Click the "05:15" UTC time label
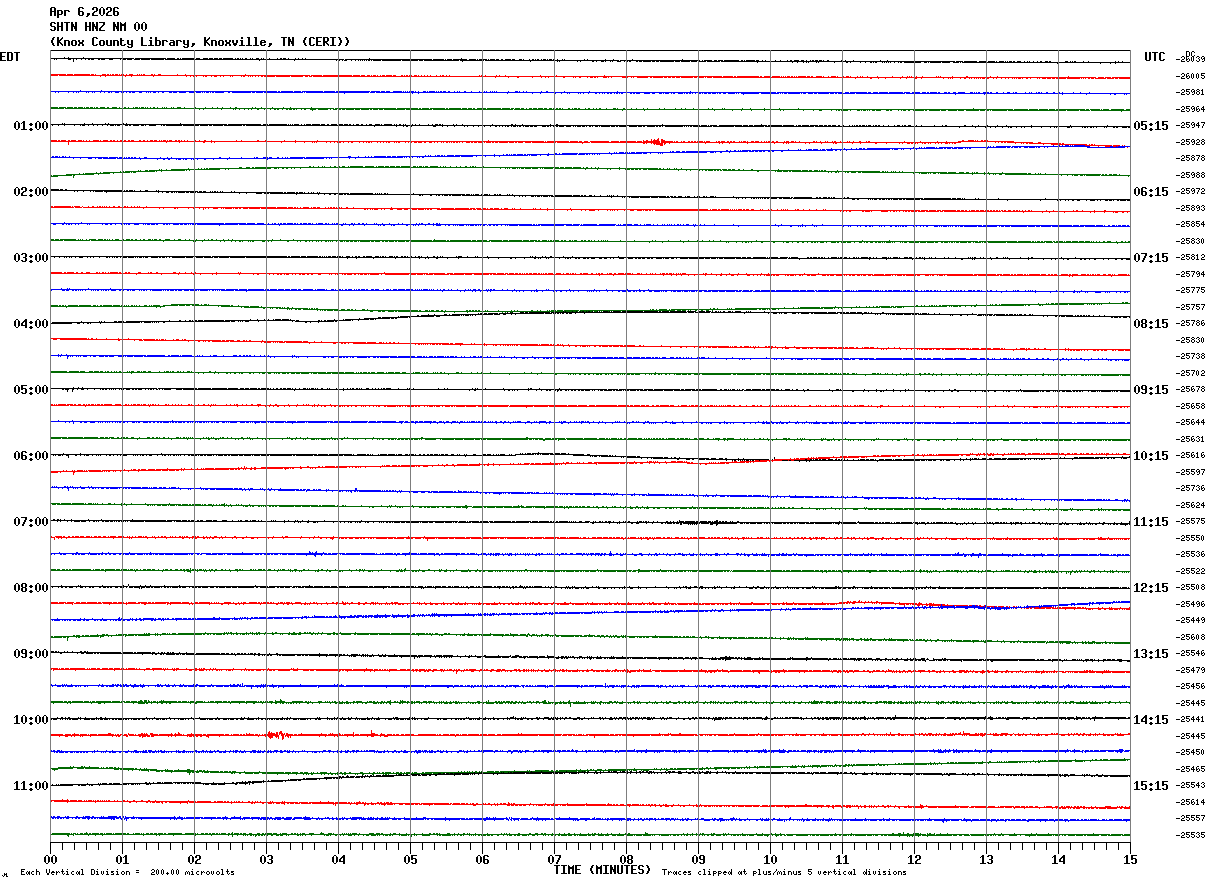The height and width of the screenshot is (886, 1210). 1151,126
